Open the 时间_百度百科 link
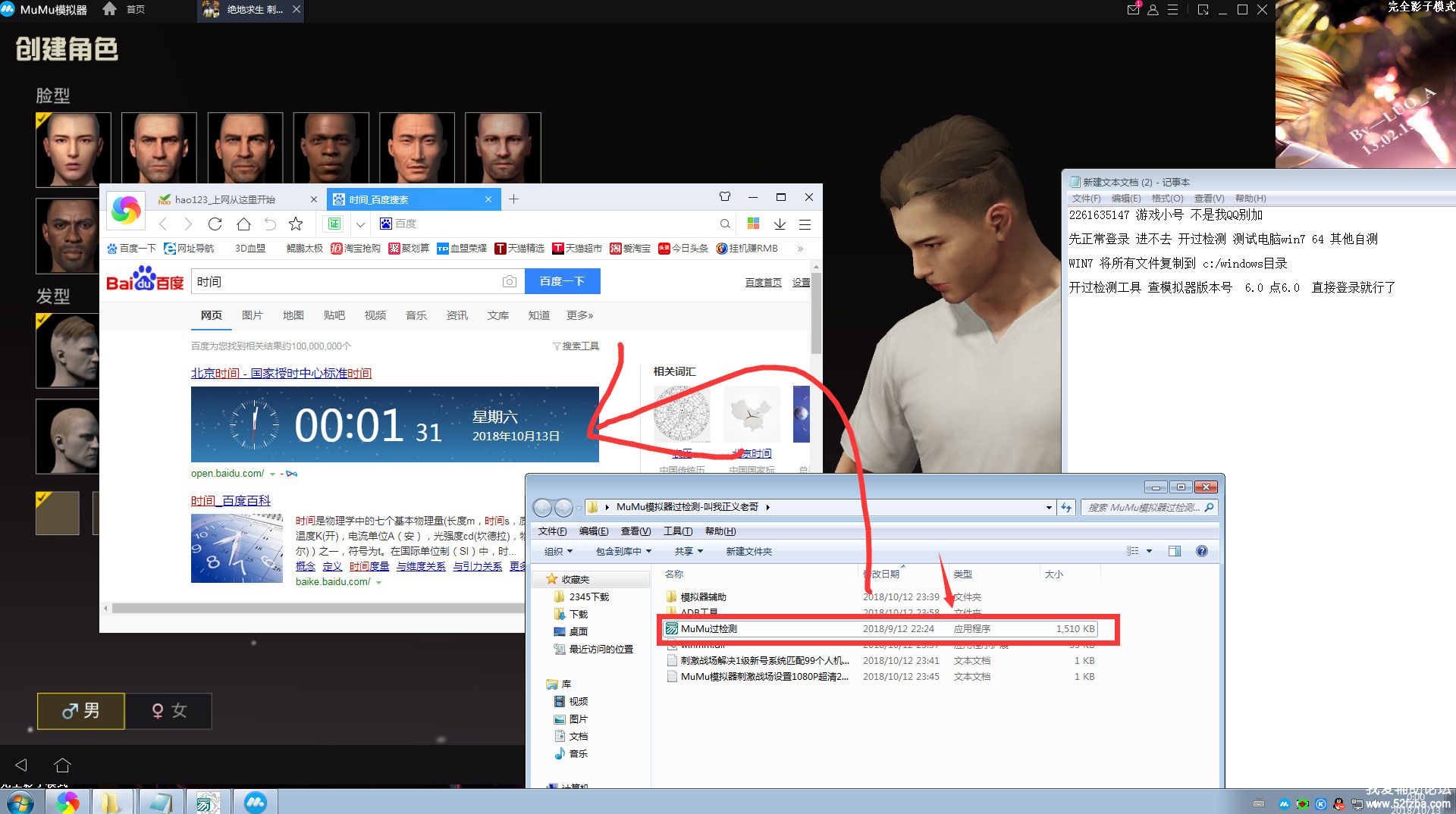The width and height of the screenshot is (1456, 814). click(x=231, y=500)
